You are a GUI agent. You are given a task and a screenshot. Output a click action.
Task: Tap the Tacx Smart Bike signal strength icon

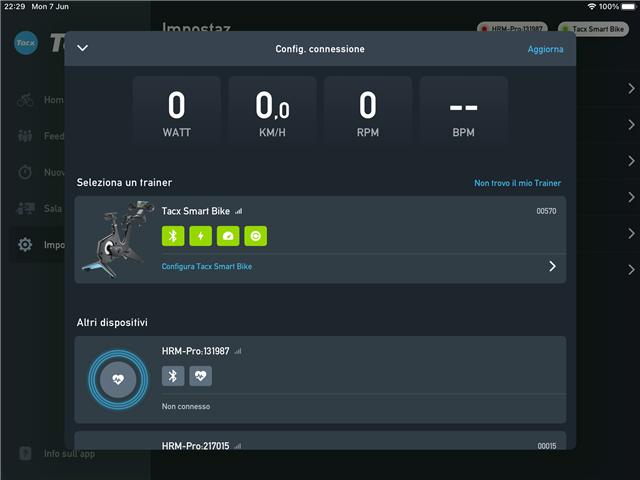tap(239, 211)
